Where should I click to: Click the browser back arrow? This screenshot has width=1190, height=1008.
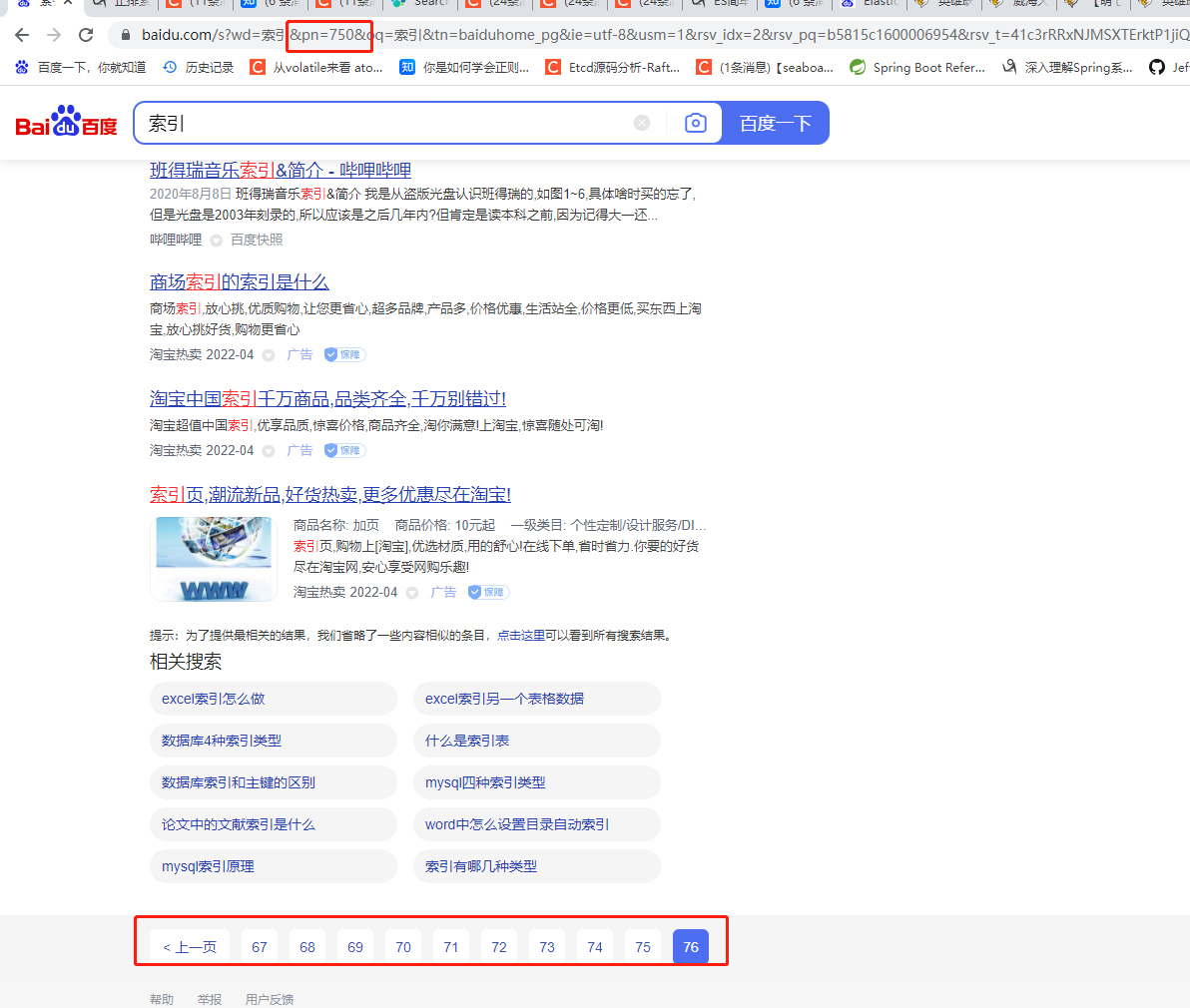point(22,35)
